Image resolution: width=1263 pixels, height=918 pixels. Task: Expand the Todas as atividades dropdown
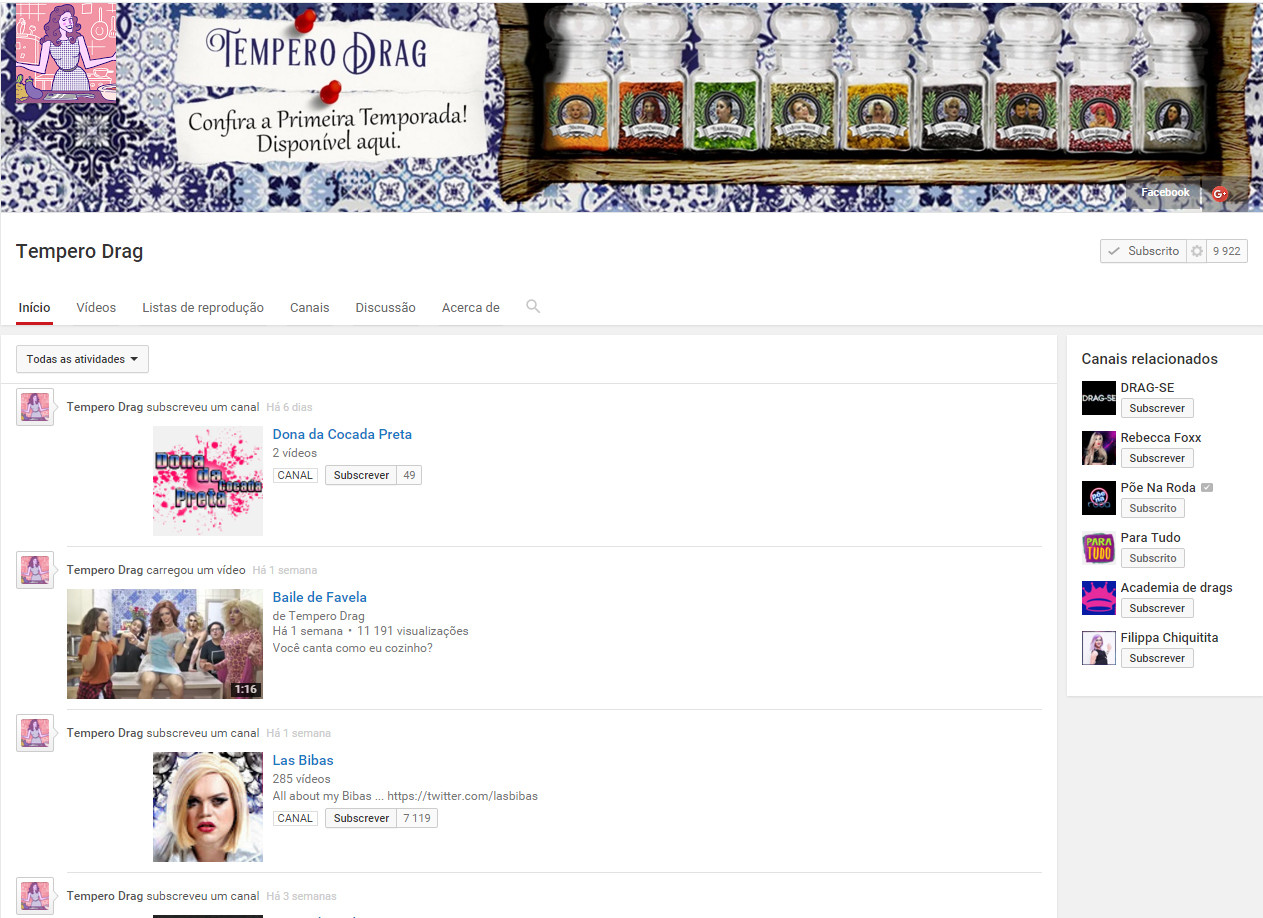tap(82, 359)
